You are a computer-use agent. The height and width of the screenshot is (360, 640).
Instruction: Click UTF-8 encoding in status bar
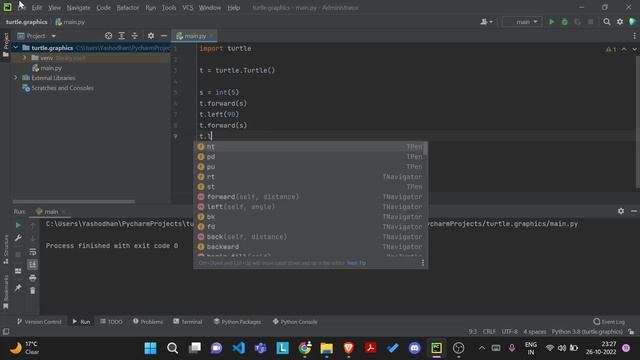tap(509, 332)
